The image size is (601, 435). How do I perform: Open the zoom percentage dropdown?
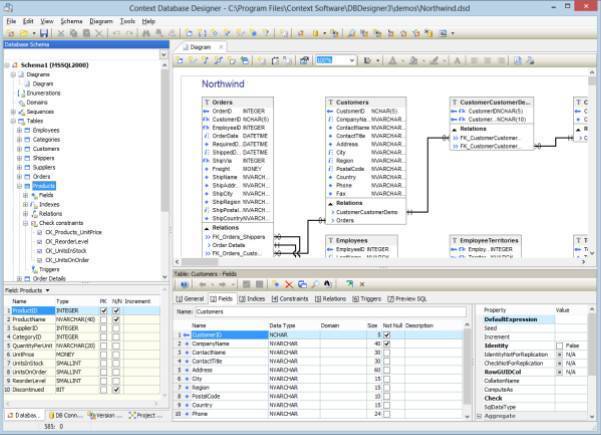click(x=352, y=60)
